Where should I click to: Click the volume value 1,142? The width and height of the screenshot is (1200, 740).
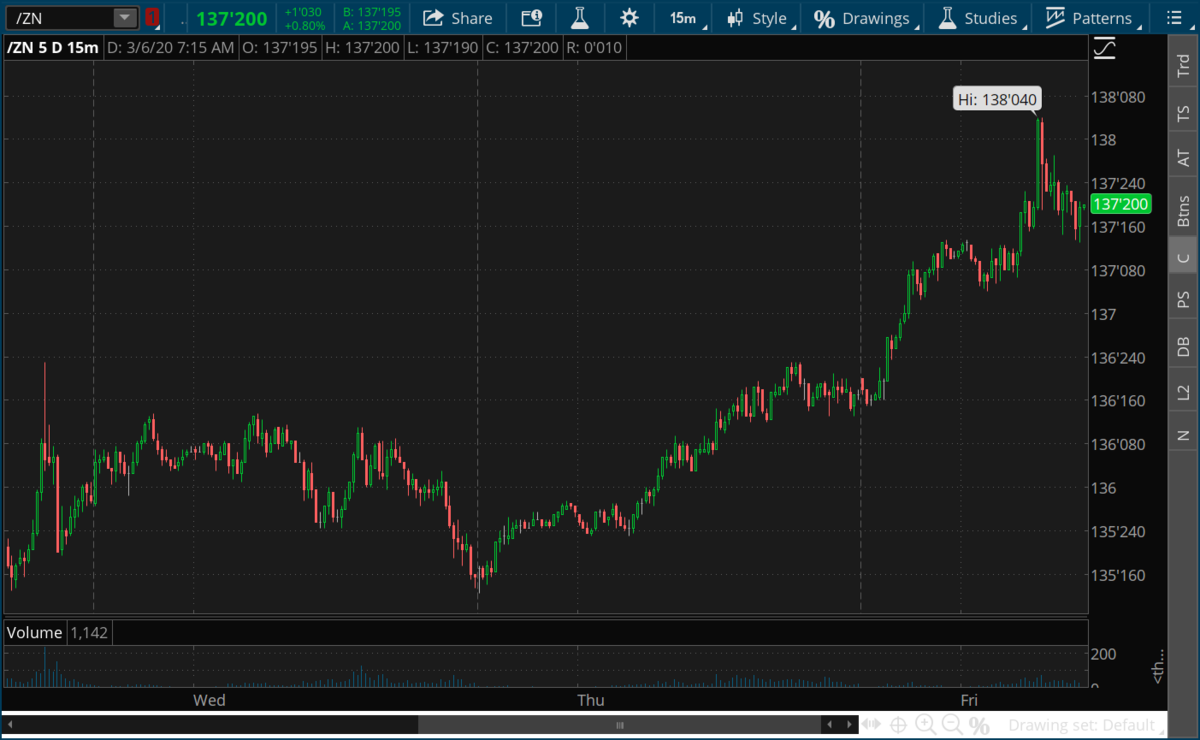[88, 632]
